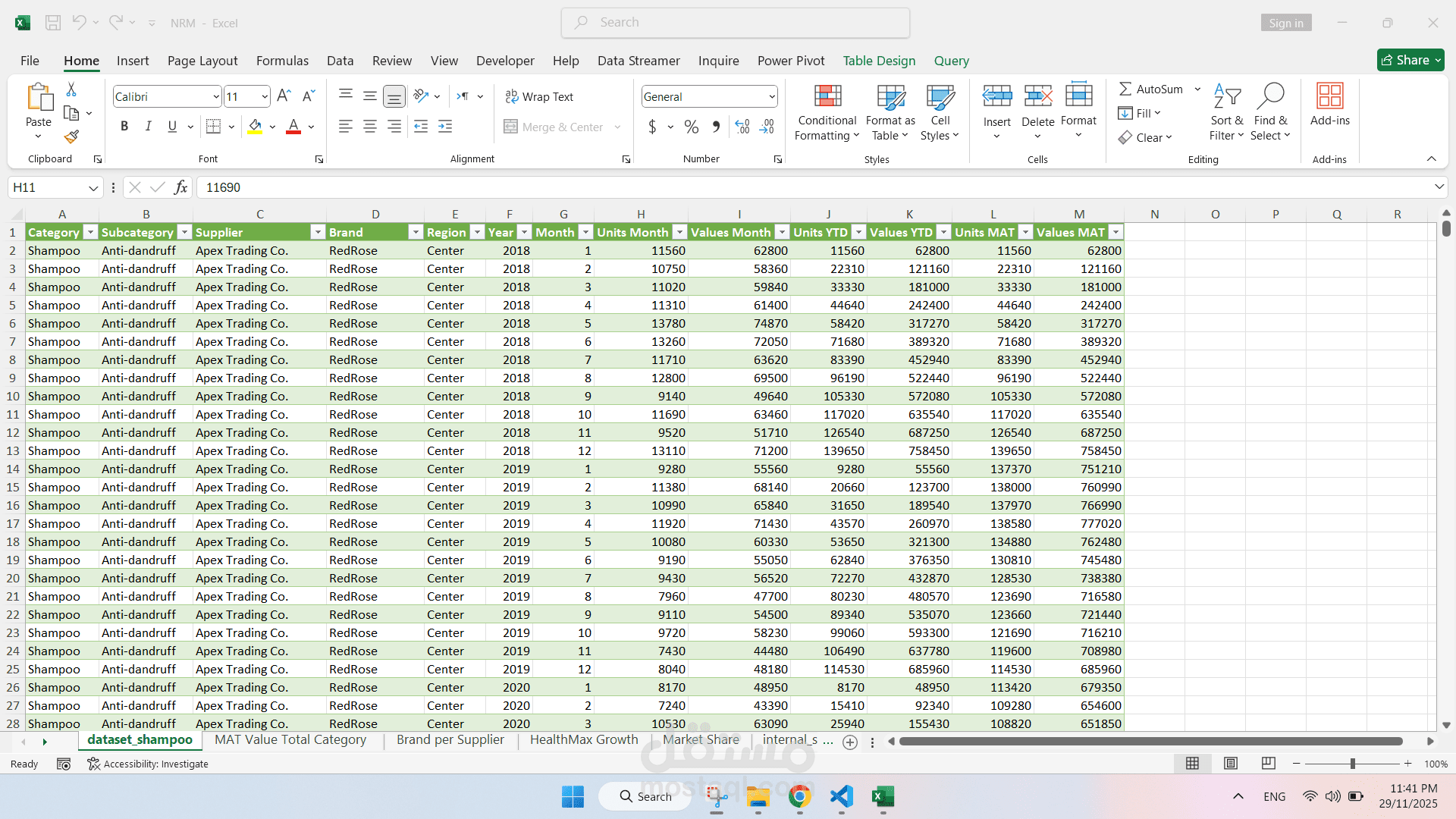
Task: Apply yellow Fill Color swatch
Action: [255, 127]
